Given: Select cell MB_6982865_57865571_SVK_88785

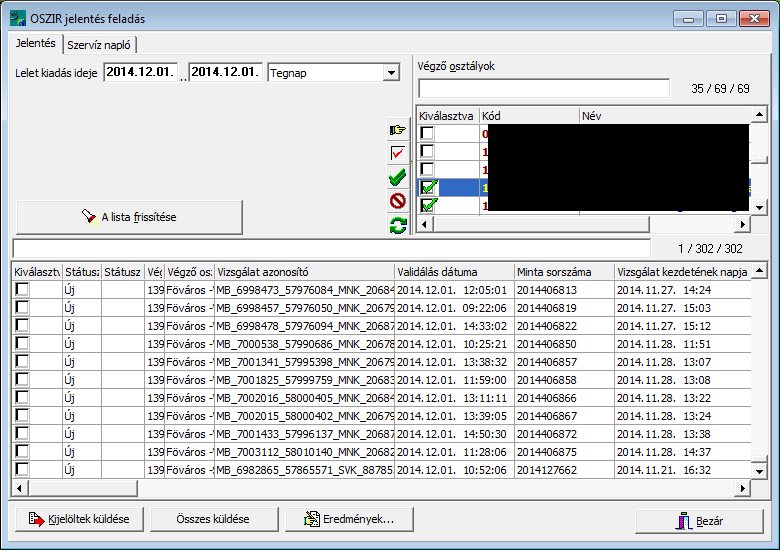Looking at the screenshot, I should click(304, 470).
